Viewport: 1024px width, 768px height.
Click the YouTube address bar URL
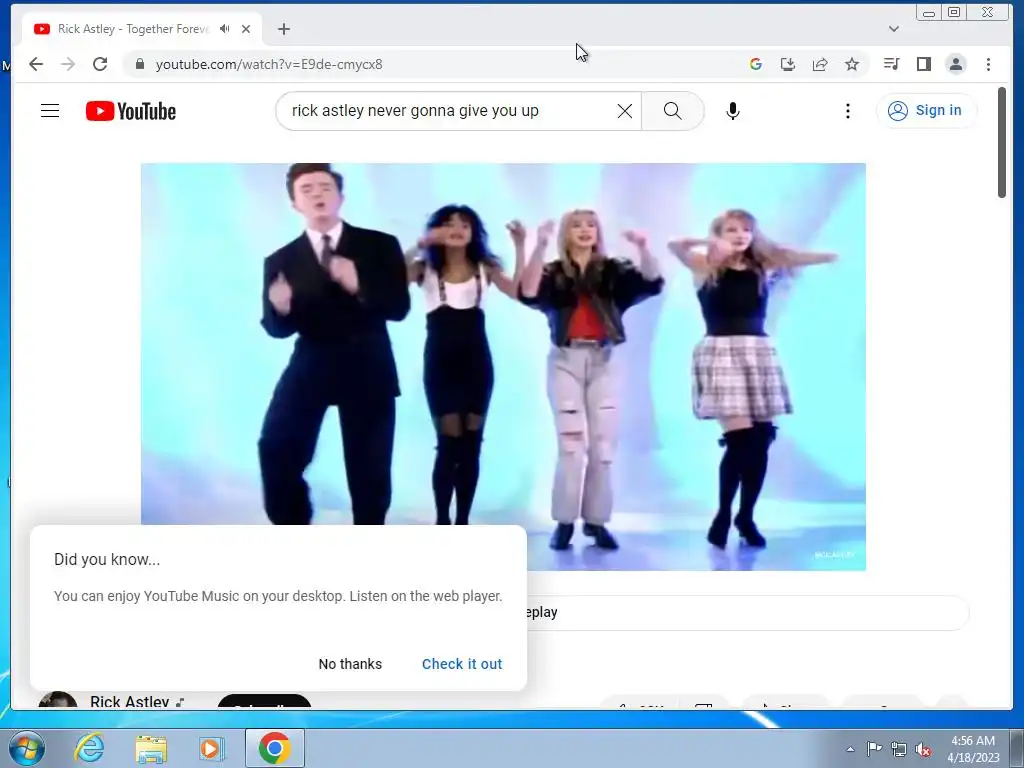(269, 64)
